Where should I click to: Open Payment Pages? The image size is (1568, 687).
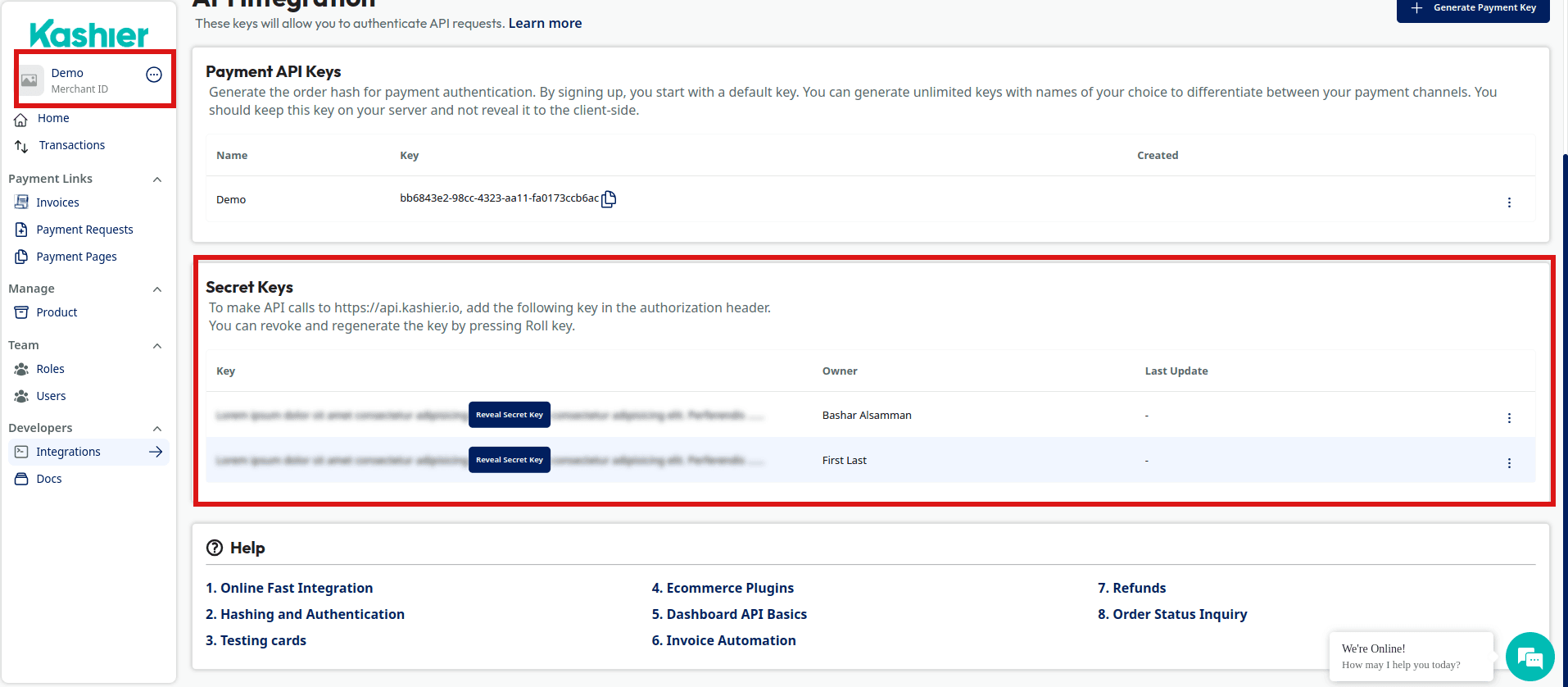point(76,257)
